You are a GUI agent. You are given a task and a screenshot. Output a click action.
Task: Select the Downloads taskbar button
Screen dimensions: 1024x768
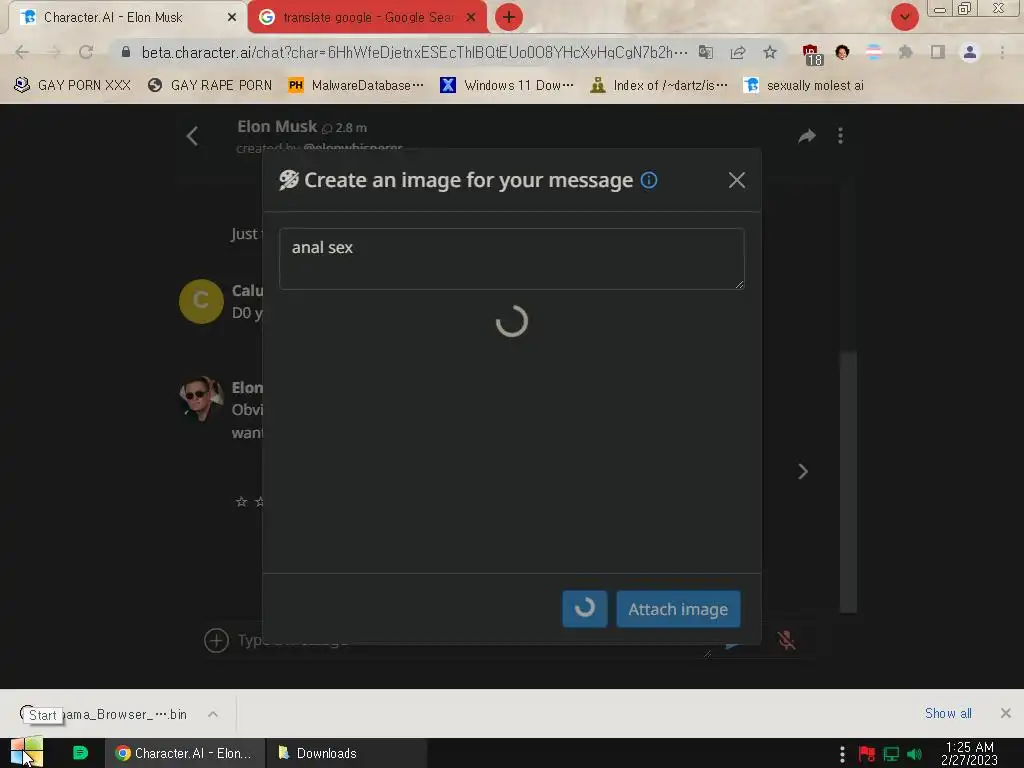click(347, 753)
